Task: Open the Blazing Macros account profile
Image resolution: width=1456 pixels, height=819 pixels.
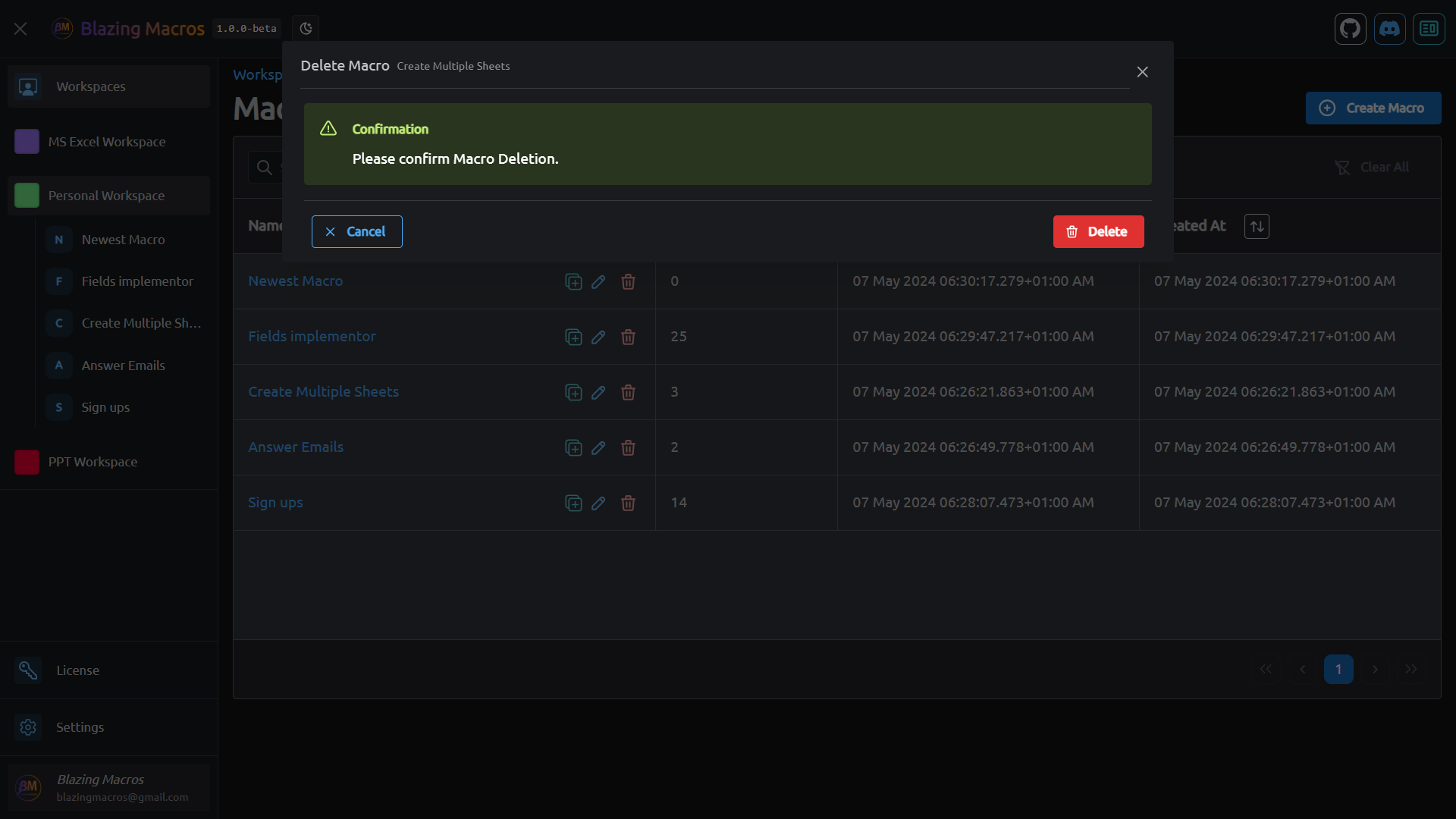Action: pyautogui.click(x=108, y=788)
